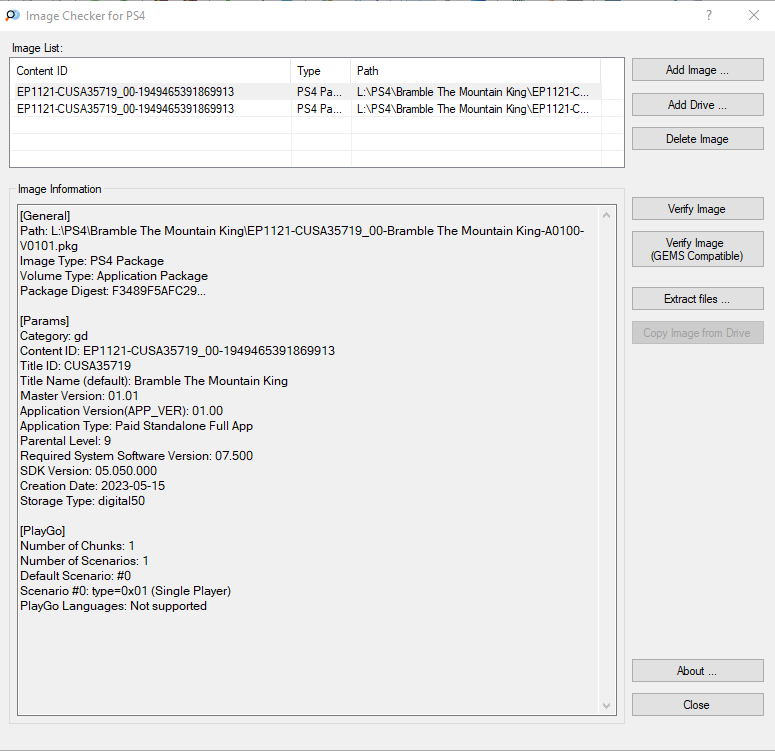Click the PlayGo Languages: Not supported line
This screenshot has width=775, height=751.
coord(114,606)
